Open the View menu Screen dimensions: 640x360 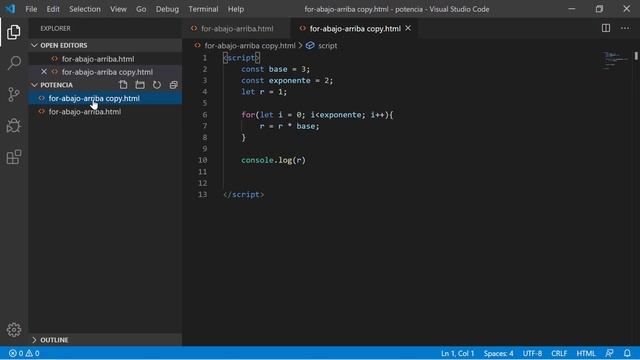(118, 9)
